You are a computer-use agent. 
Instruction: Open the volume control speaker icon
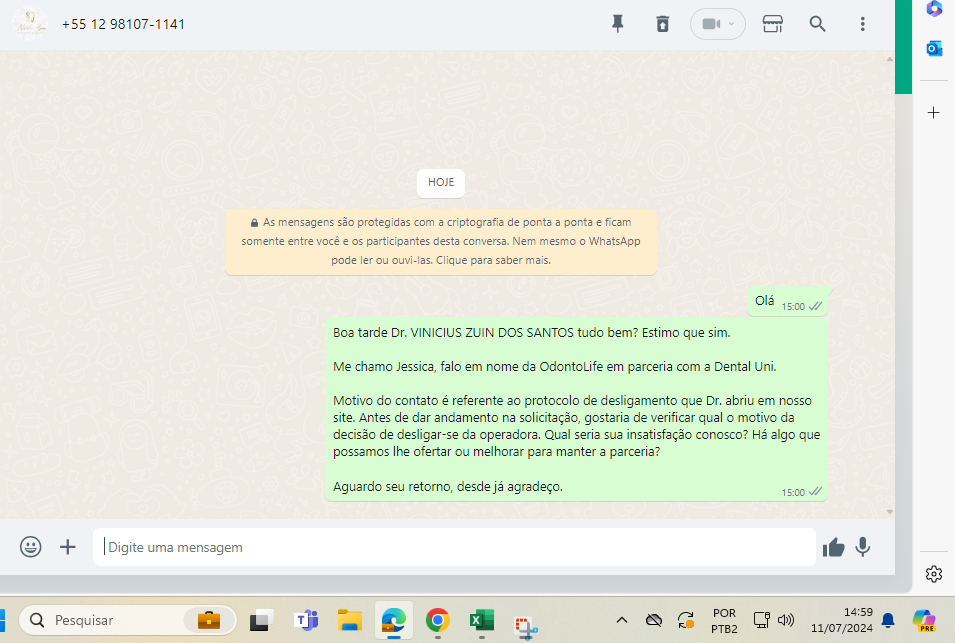[x=786, y=620]
